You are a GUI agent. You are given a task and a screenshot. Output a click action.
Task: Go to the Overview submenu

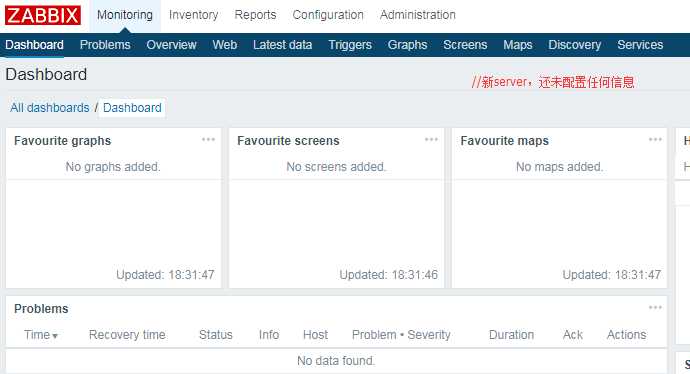[x=171, y=45]
